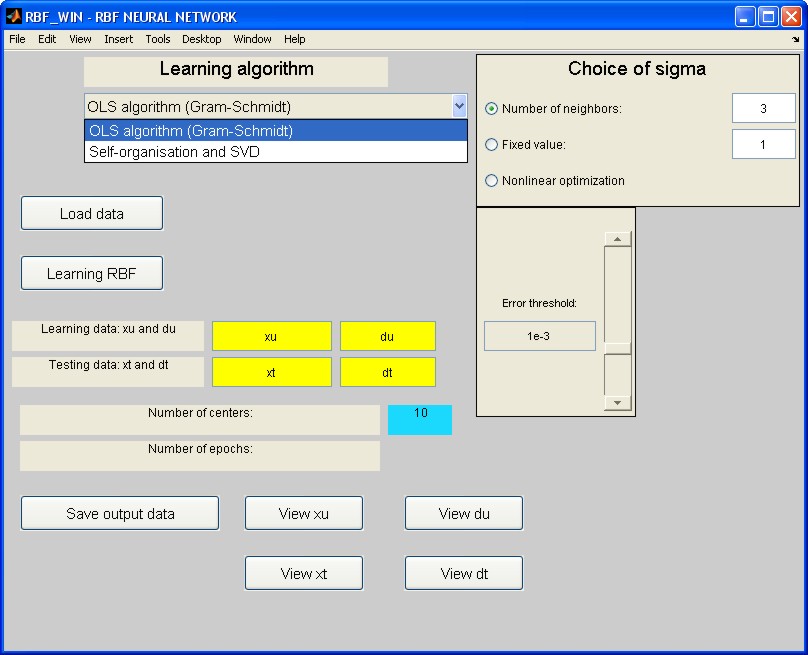
Task: Click the MATLAB icon in title bar
Action: [14, 16]
